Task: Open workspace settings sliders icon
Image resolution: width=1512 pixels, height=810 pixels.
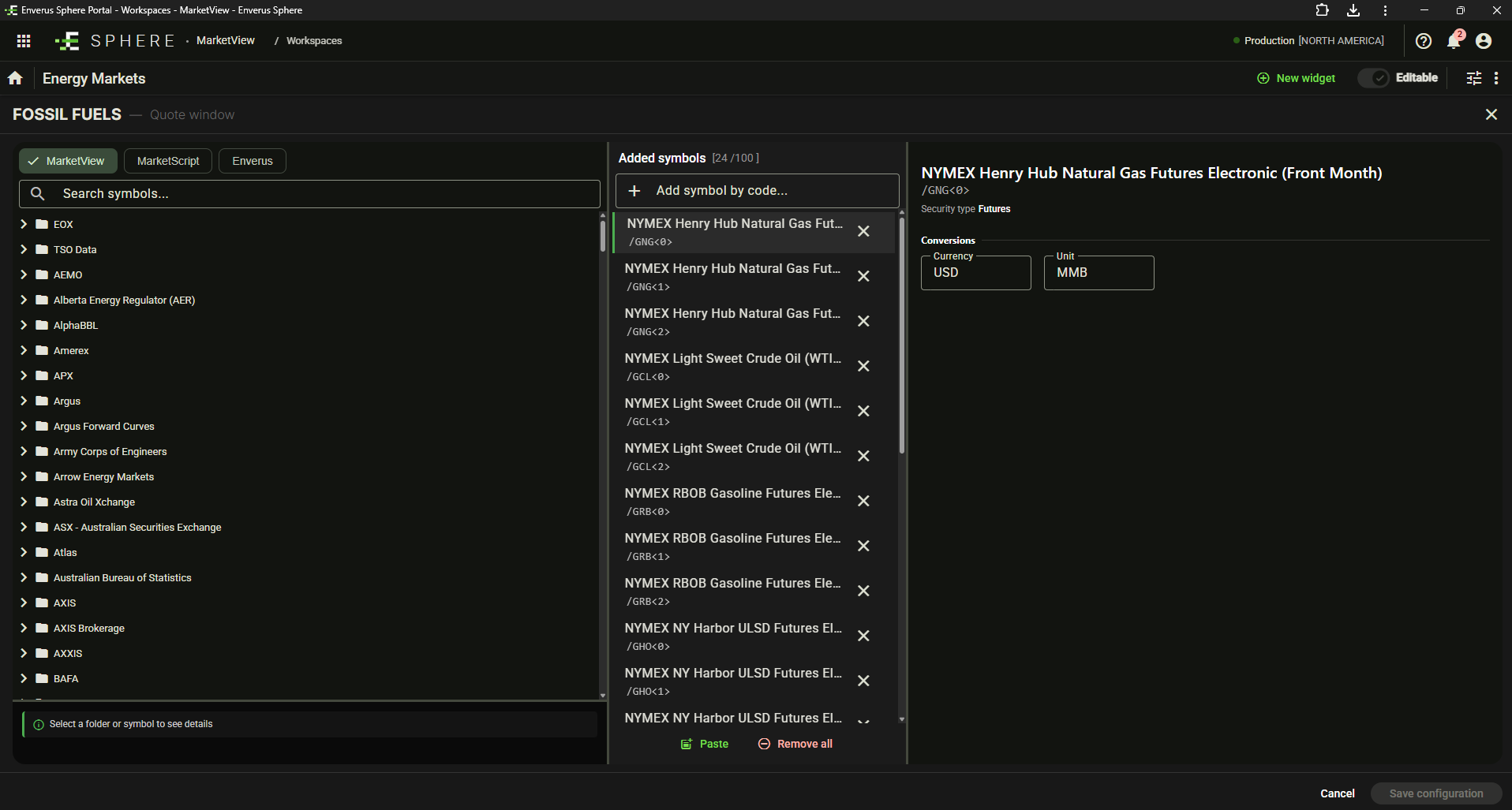Action: (1473, 78)
